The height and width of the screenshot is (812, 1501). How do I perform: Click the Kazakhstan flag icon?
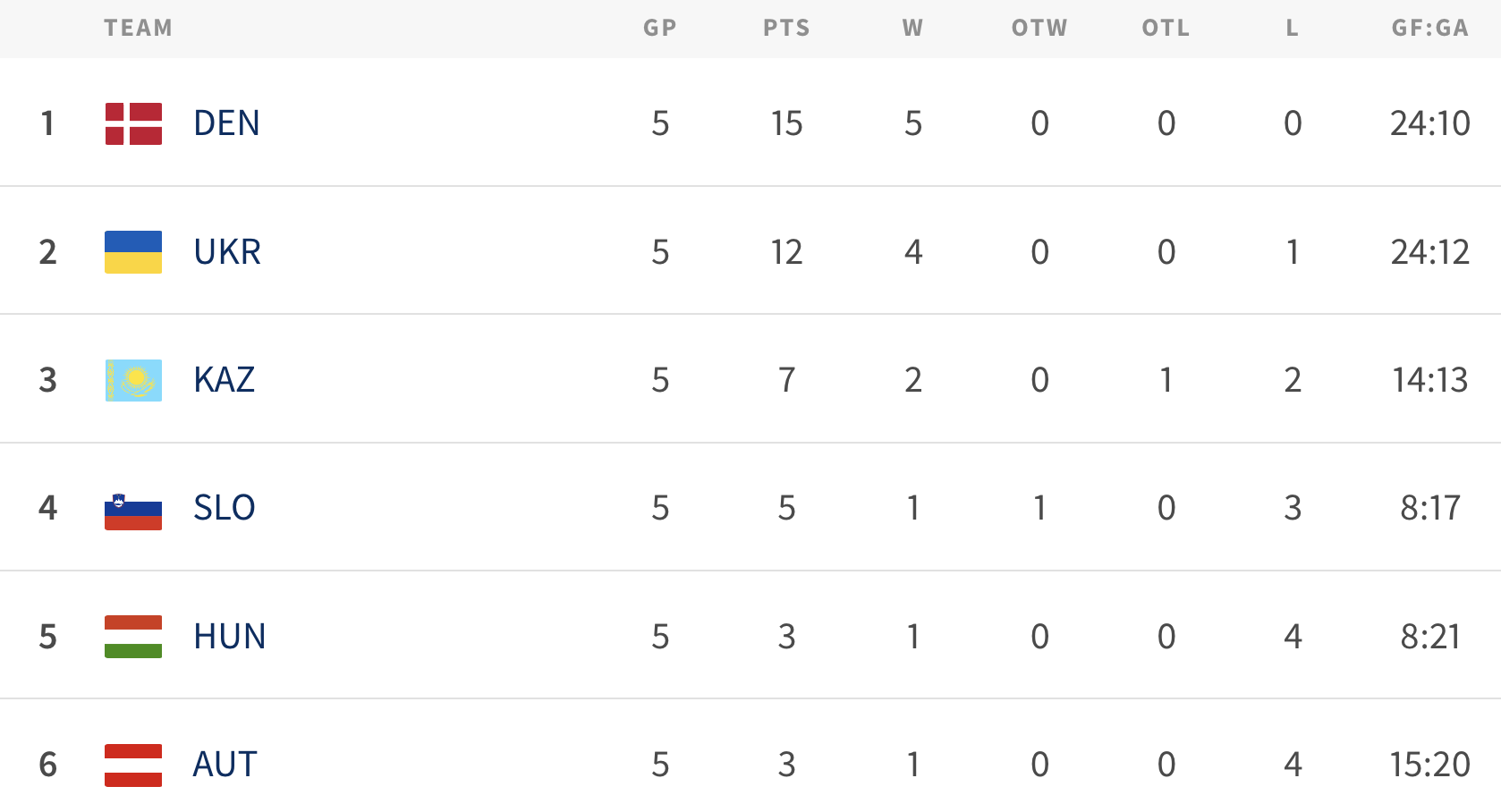[133, 380]
